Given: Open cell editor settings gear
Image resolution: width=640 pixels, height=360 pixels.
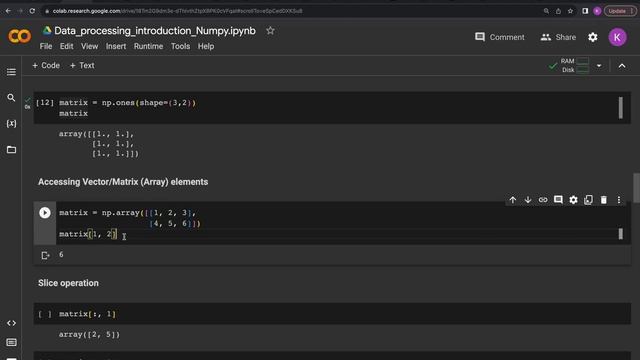Looking at the screenshot, I should click(573, 200).
